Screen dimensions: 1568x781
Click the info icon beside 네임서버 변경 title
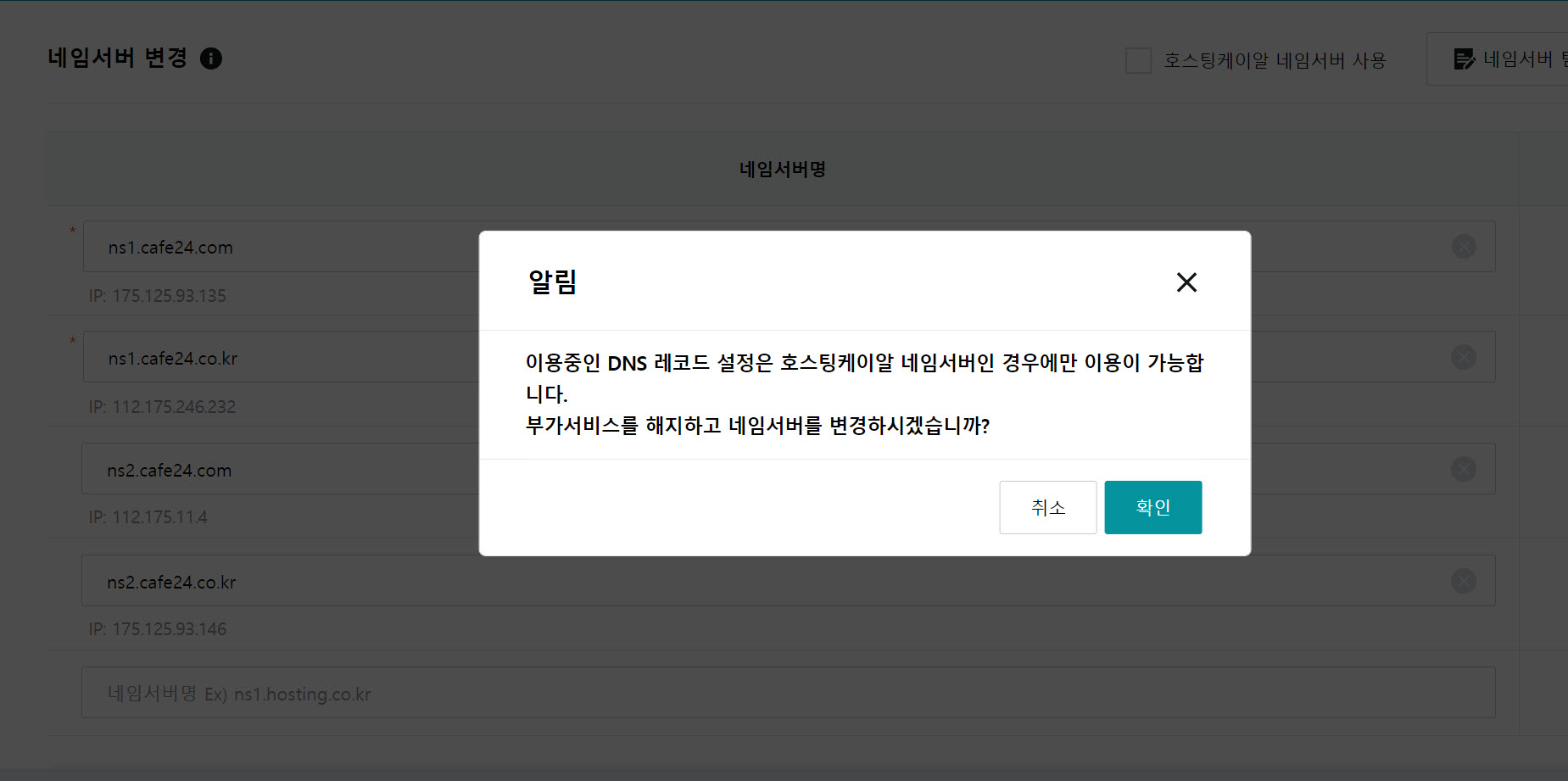pos(211,59)
